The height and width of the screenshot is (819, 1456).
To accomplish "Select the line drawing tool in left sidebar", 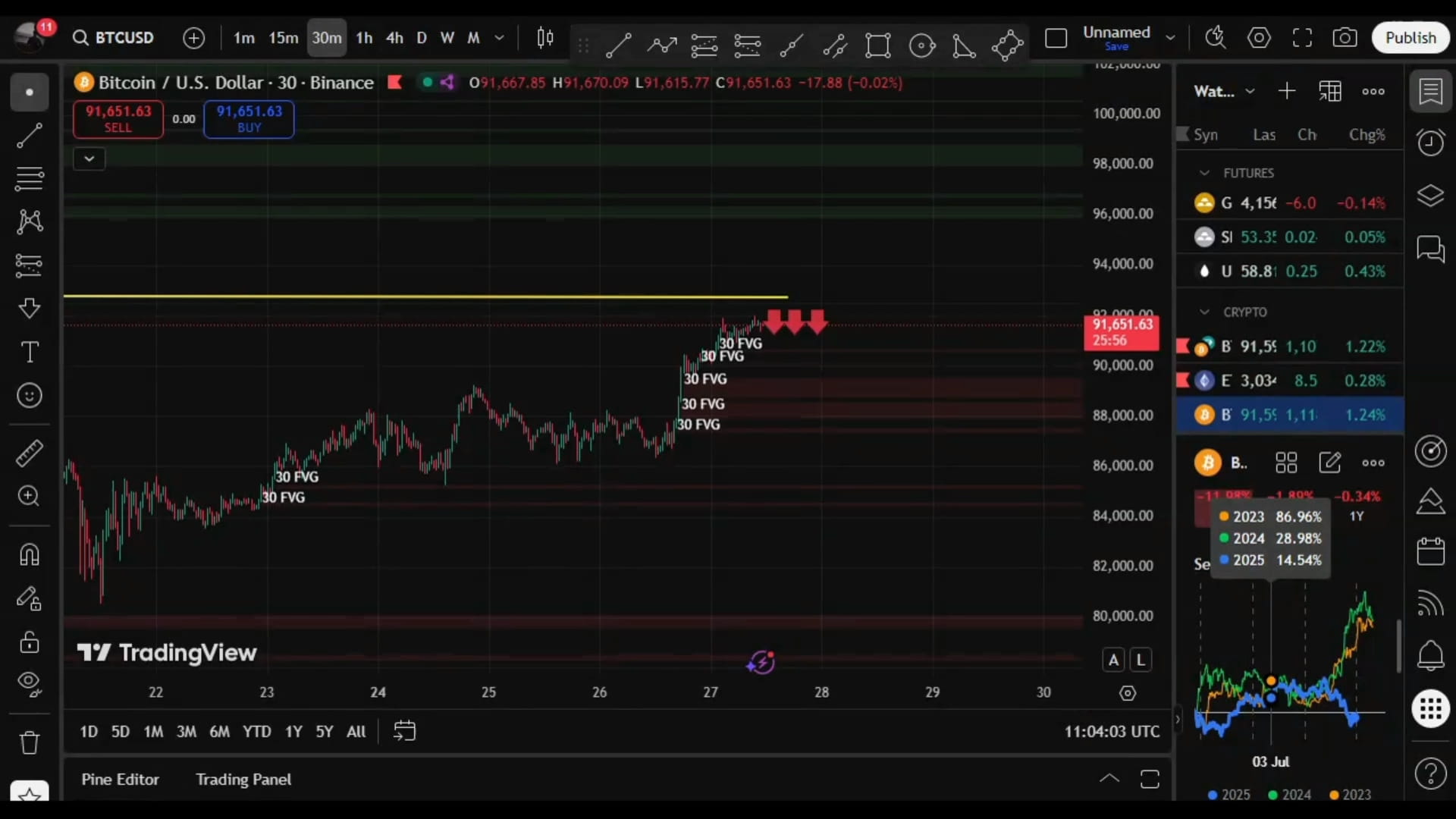I will coord(30,136).
